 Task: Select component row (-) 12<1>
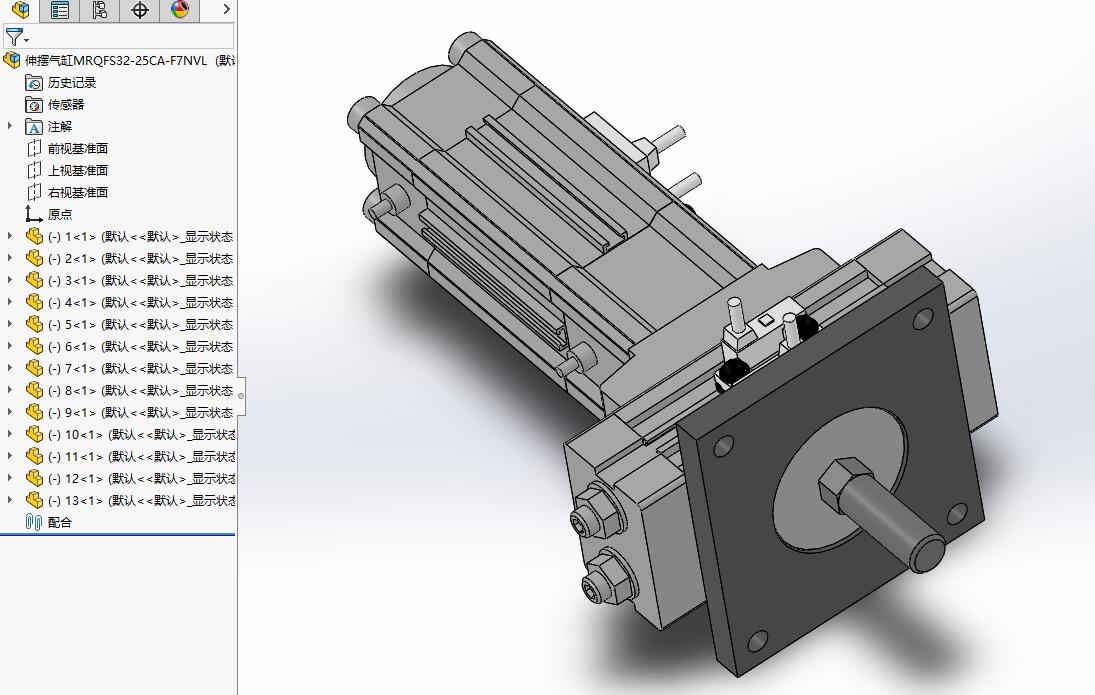pyautogui.click(x=130, y=478)
